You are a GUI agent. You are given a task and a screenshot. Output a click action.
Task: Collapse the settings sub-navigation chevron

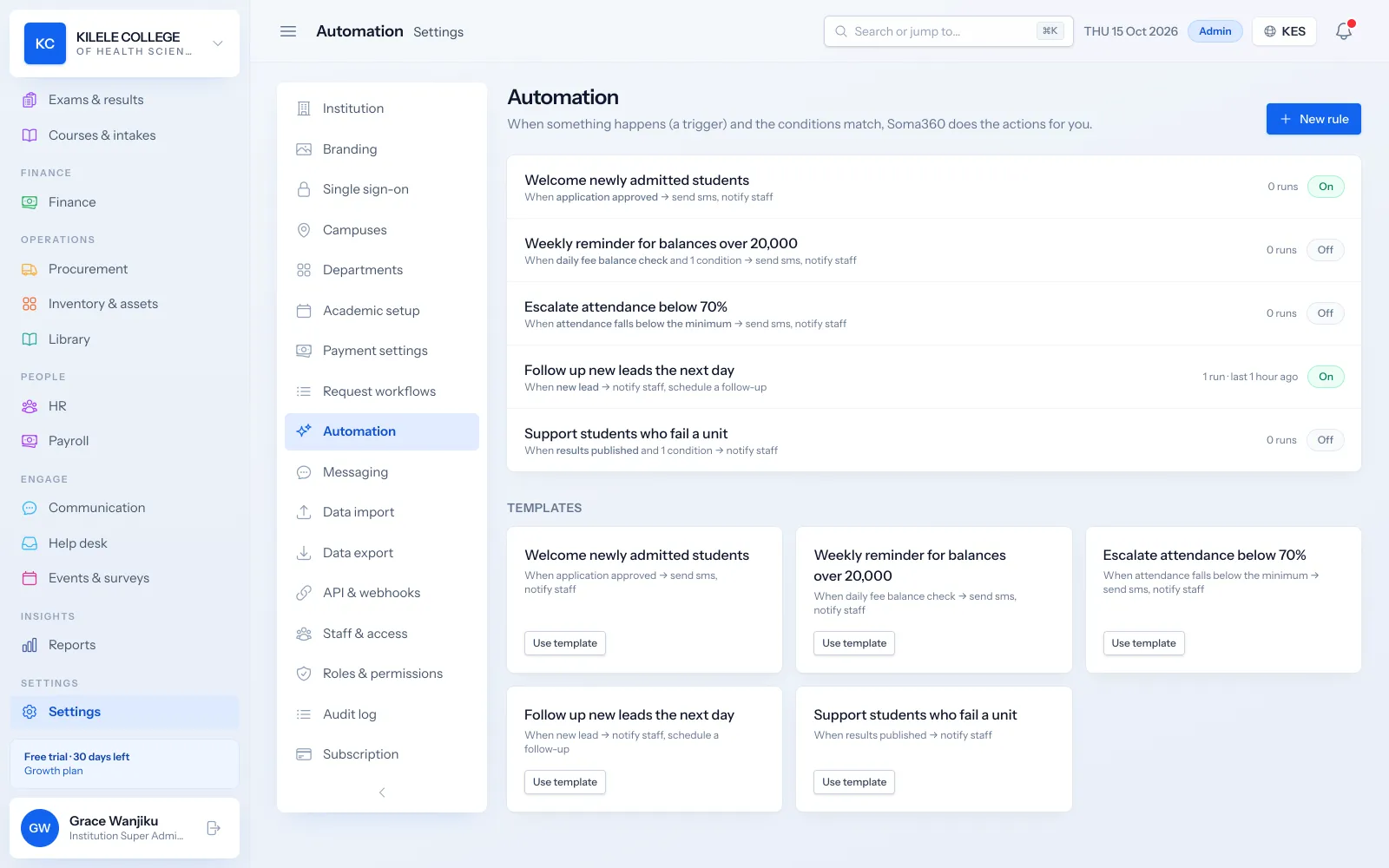click(382, 792)
